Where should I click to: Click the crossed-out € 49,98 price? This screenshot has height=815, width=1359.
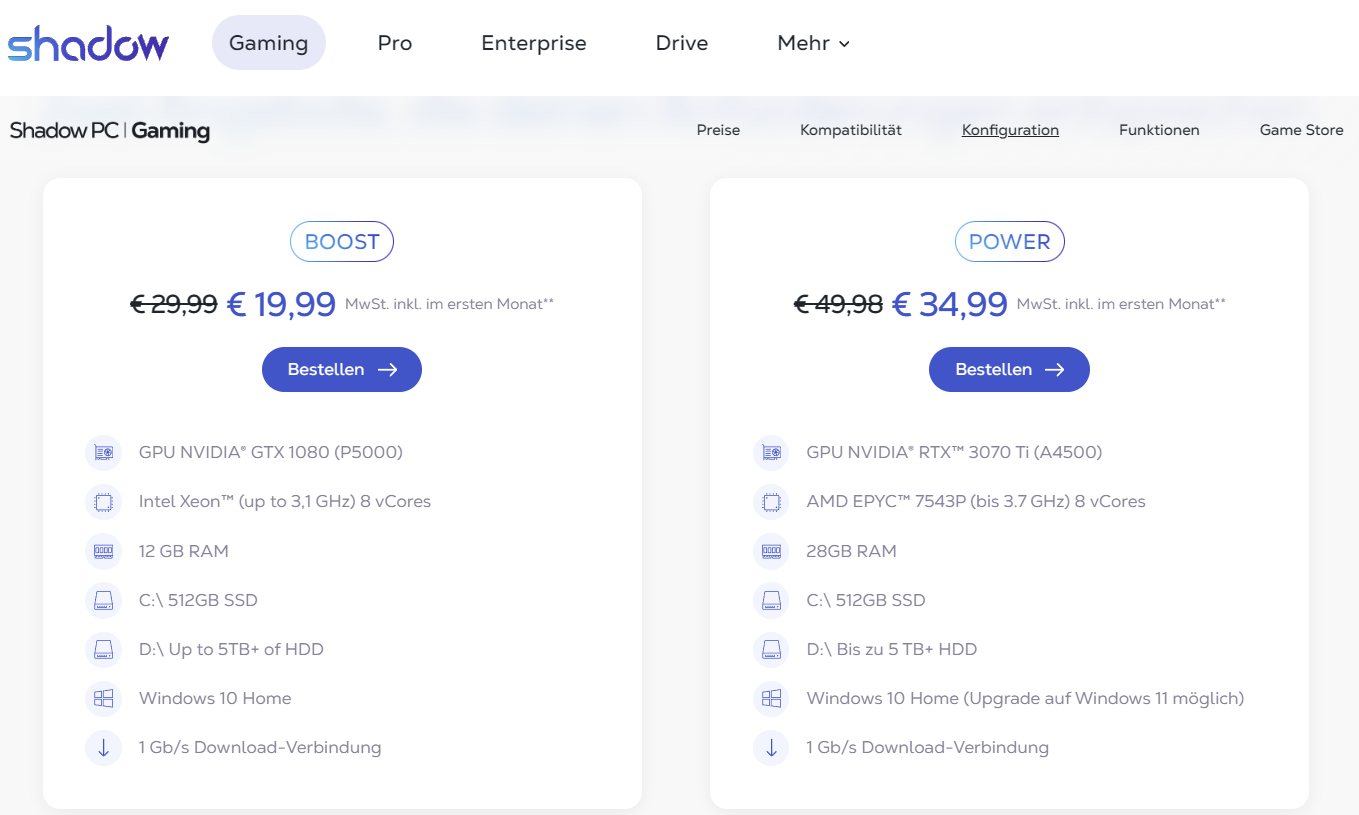point(838,305)
